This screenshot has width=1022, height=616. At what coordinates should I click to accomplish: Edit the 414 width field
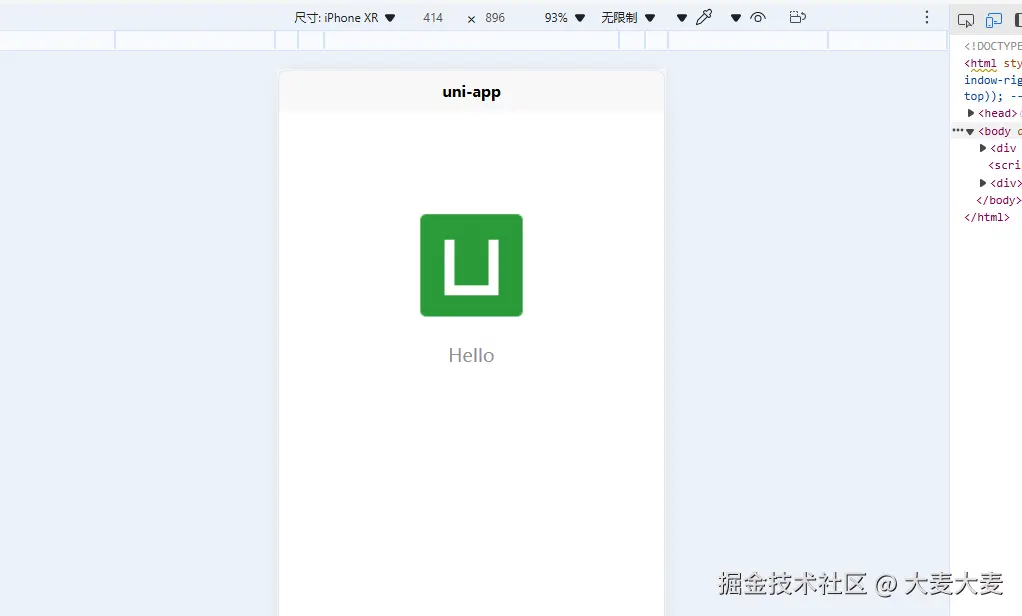[x=433, y=18]
